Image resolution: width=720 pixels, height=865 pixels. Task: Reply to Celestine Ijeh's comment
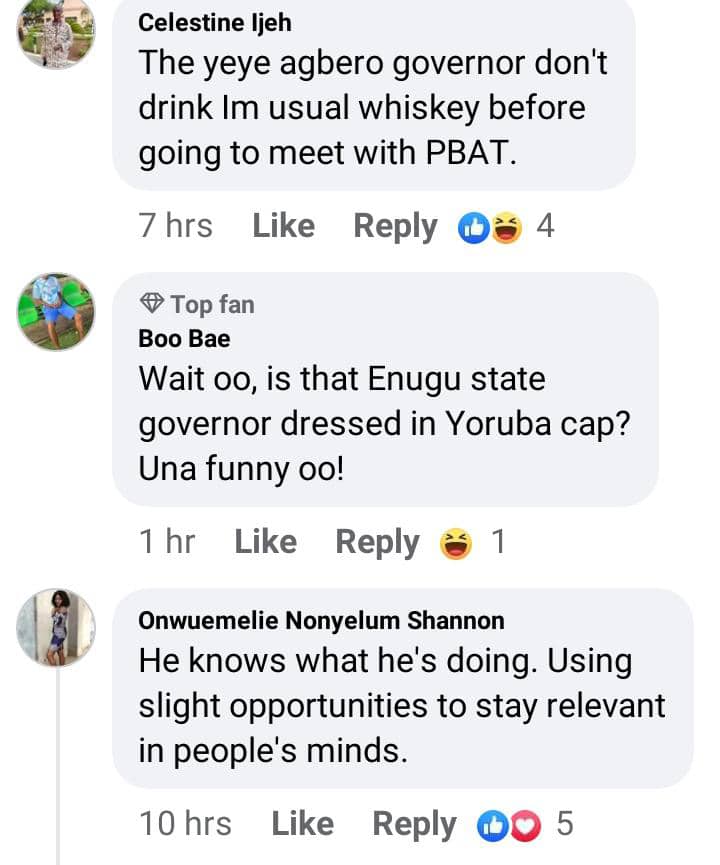tap(395, 226)
